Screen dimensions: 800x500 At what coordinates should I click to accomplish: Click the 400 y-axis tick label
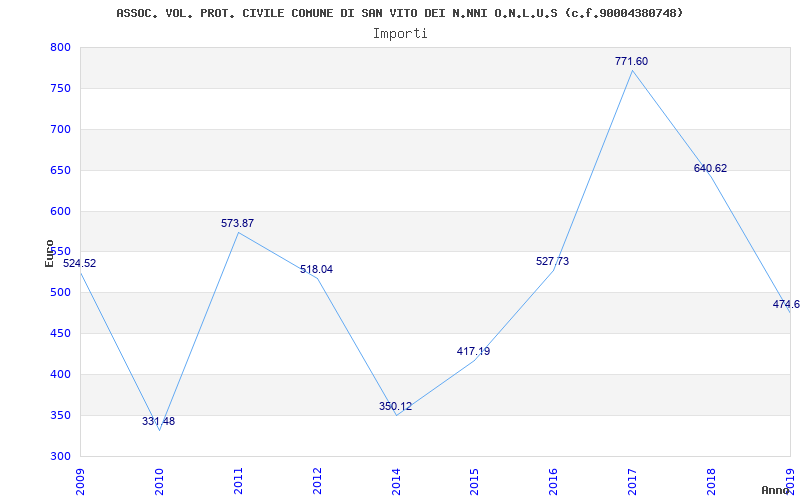coord(60,374)
